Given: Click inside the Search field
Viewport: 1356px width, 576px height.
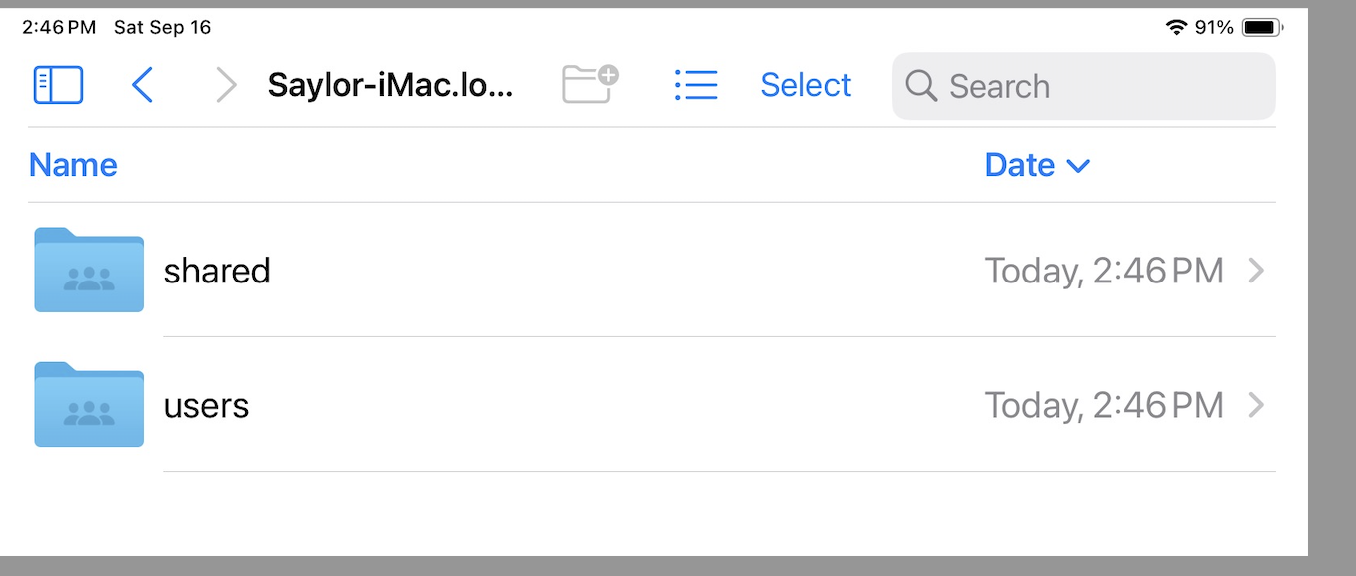Looking at the screenshot, I should click(1100, 86).
